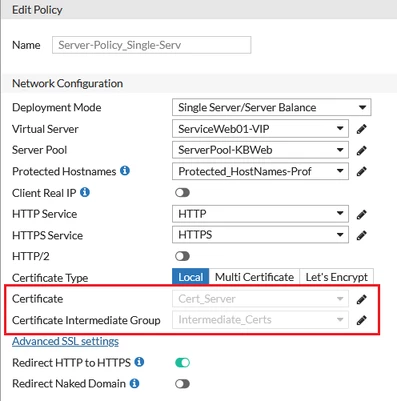Edit the Protected Hostnames pencil icon
Viewport: 397px width, 401px height.
[362, 172]
